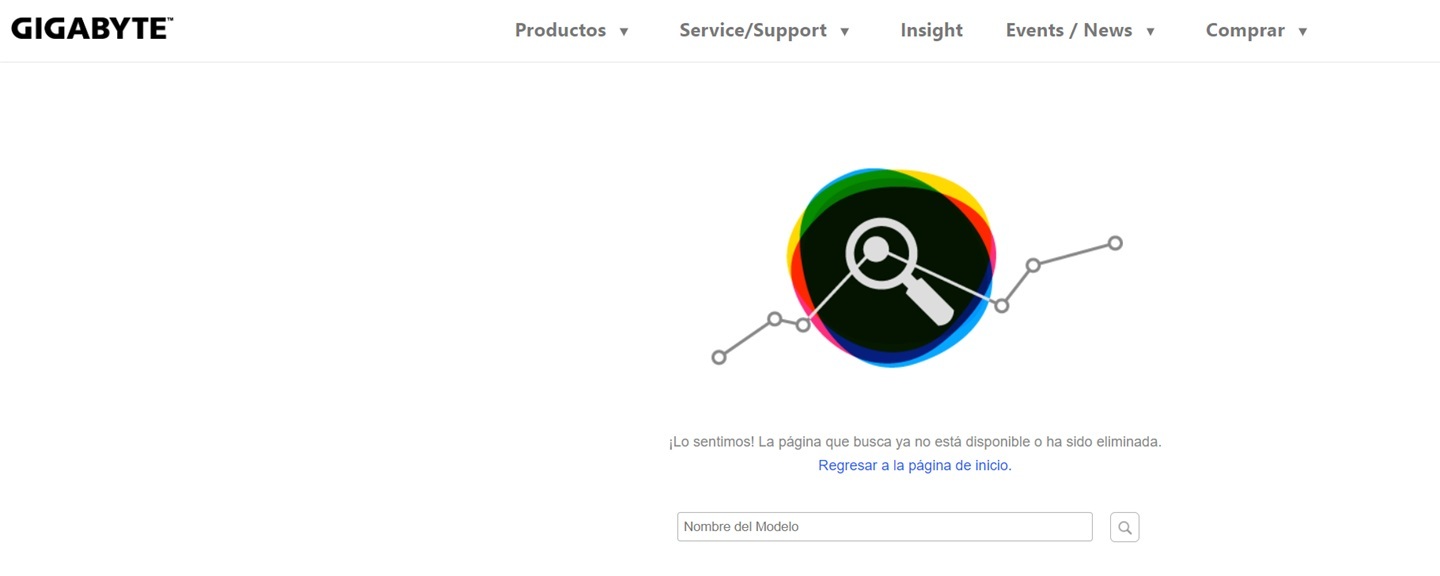The image size is (1440, 576).
Task: Open the Comprar menu
Action: [1245, 30]
